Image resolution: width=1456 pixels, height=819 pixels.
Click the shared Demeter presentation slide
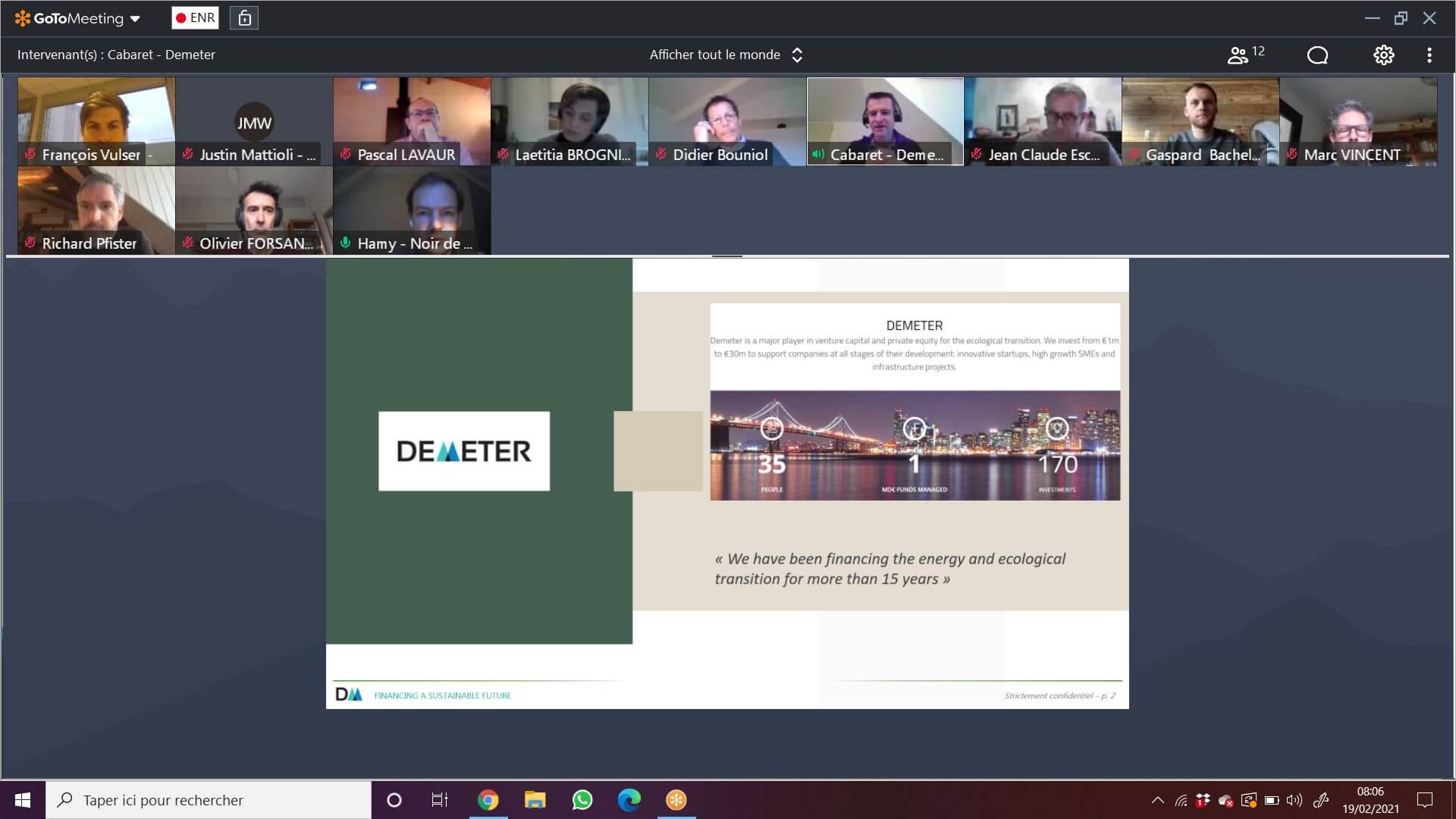coord(727,484)
